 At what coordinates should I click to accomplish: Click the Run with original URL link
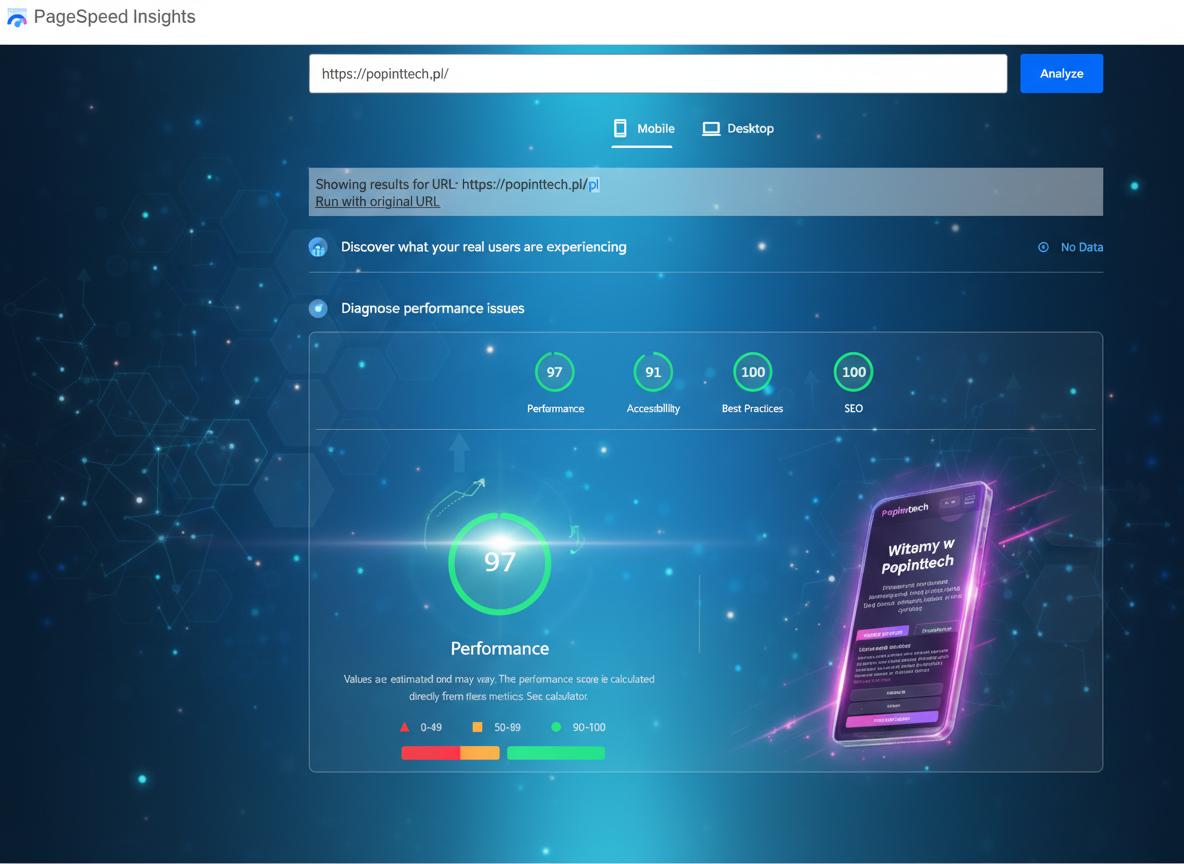point(378,202)
